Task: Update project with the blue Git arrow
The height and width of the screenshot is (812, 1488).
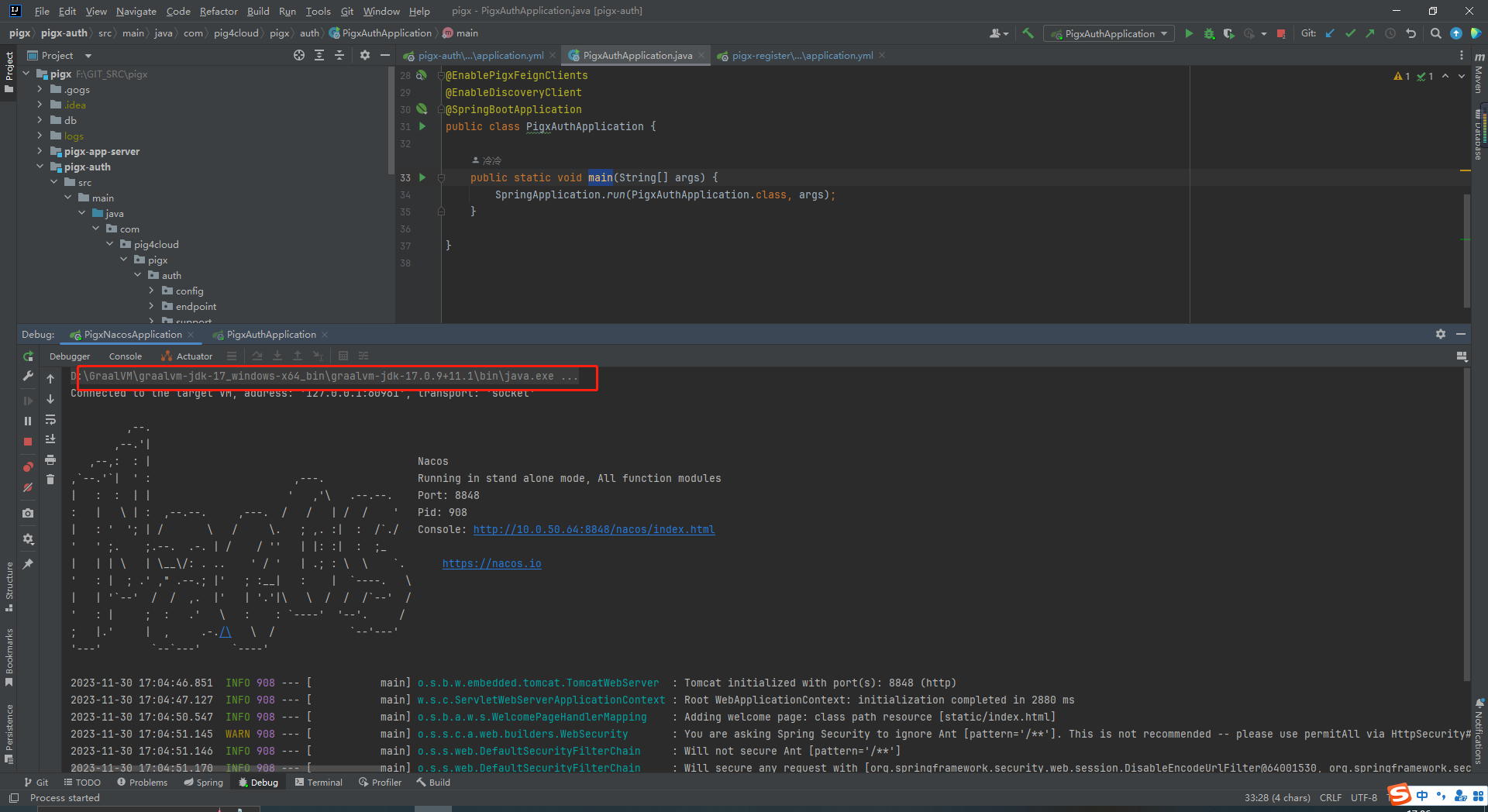Action: [1330, 33]
